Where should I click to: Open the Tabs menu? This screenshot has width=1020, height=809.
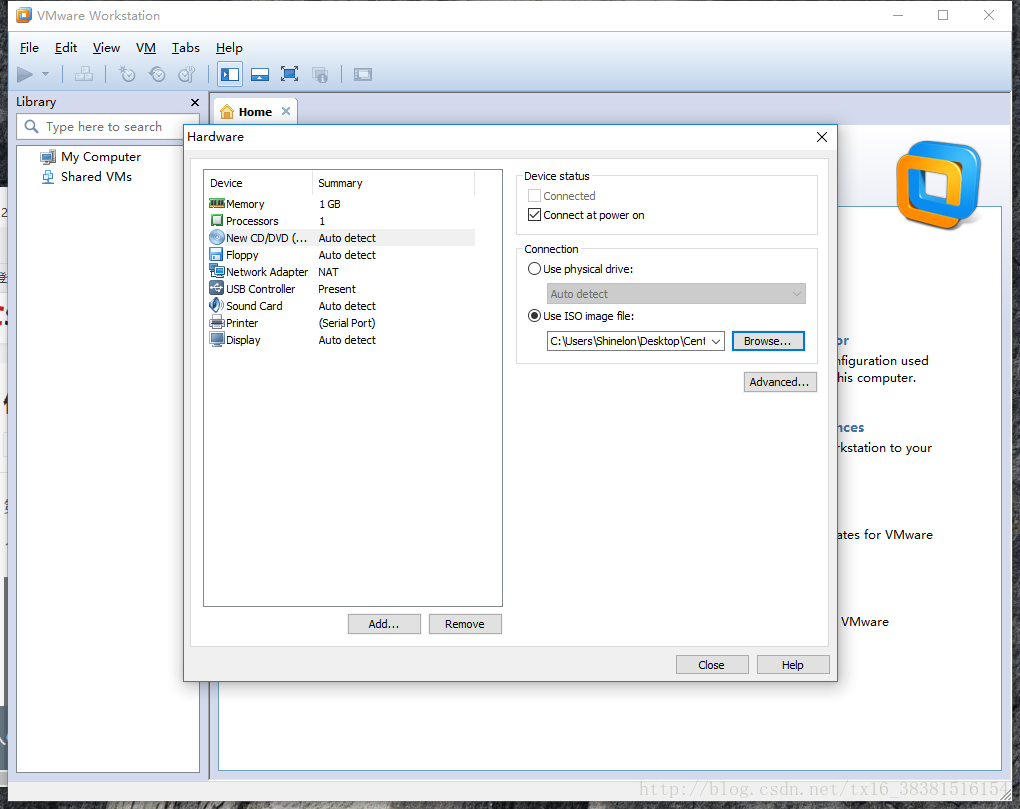coord(185,47)
